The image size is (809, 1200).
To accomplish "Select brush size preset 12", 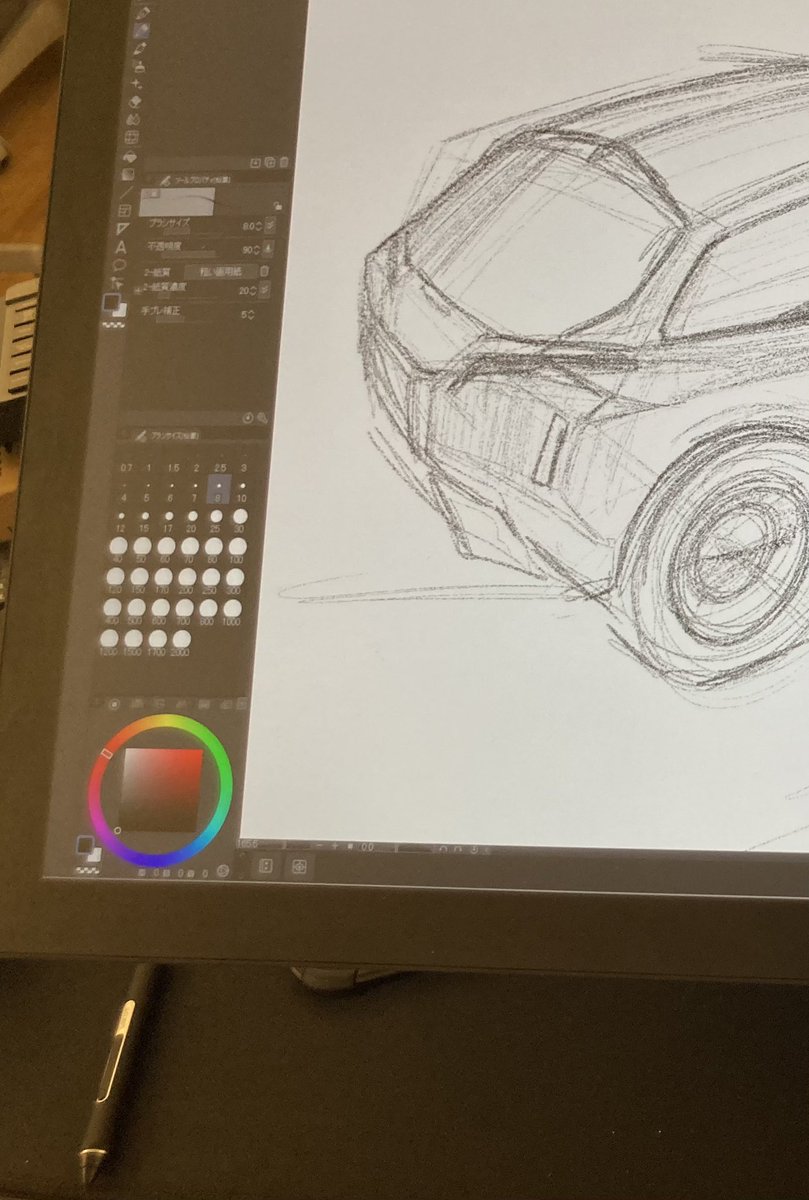I will pyautogui.click(x=121, y=520).
